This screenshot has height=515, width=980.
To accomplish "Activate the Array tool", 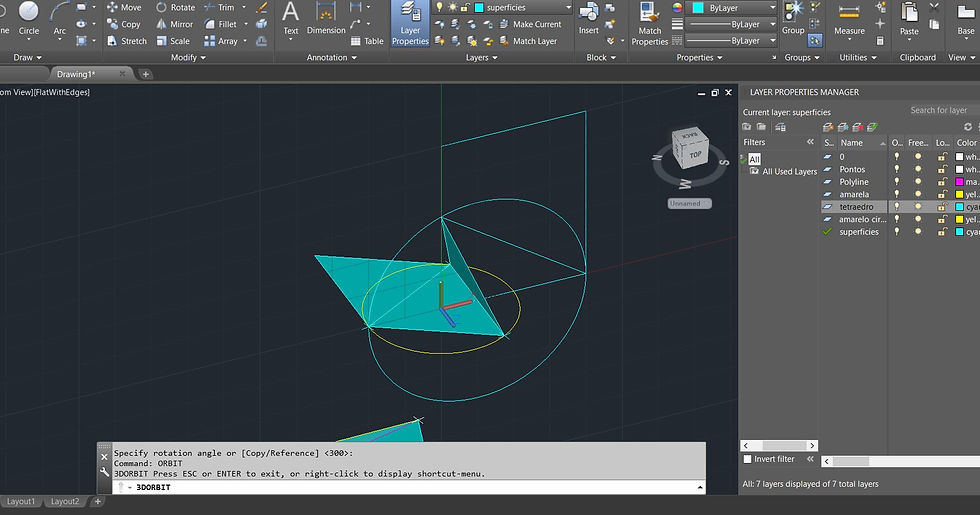I will point(221,41).
